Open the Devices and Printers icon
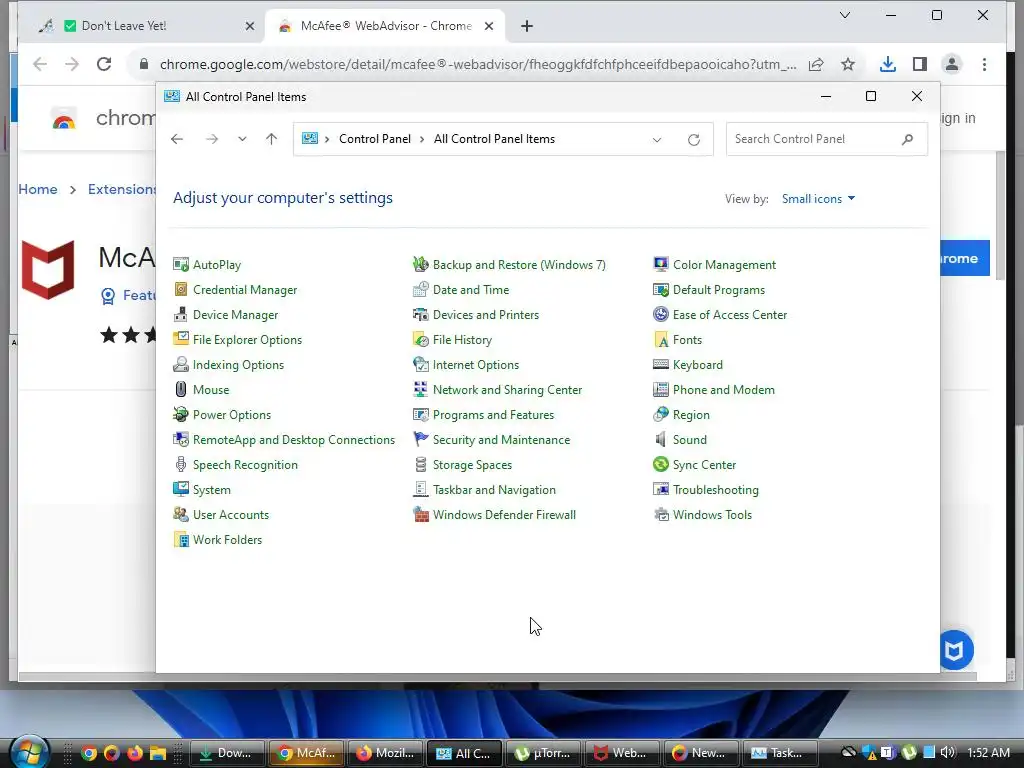 [421, 315]
